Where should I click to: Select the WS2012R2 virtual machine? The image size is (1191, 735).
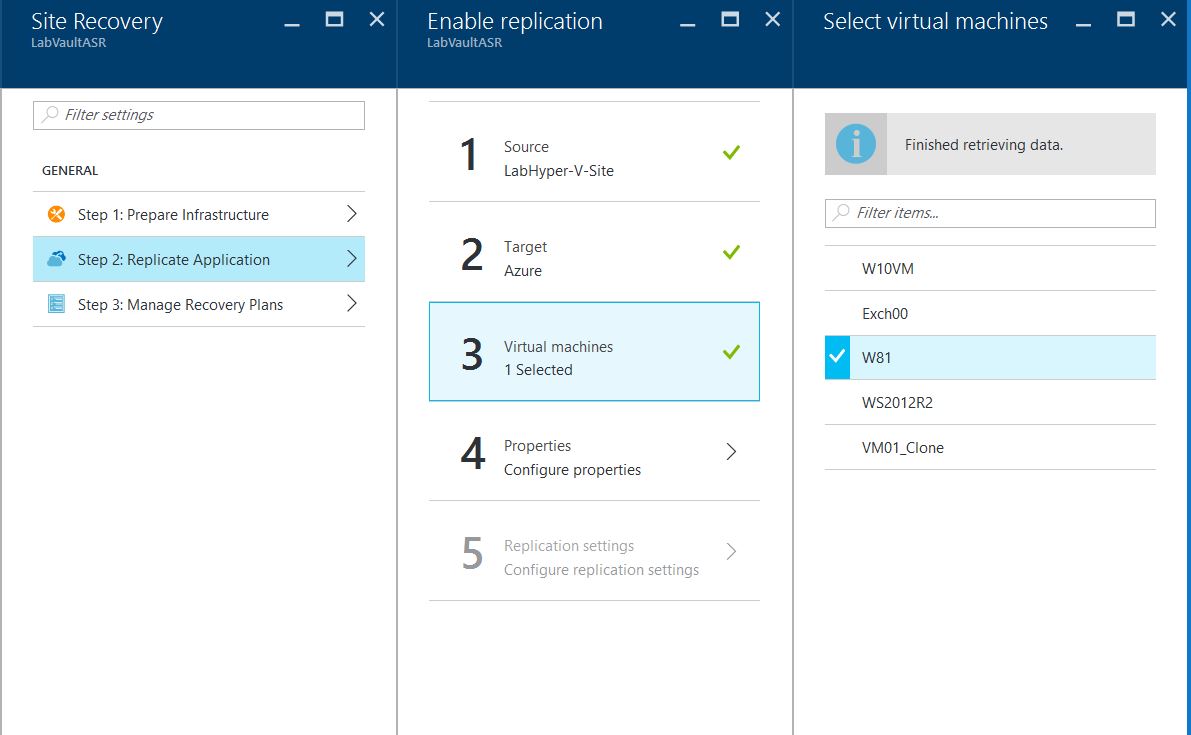[x=897, y=402]
